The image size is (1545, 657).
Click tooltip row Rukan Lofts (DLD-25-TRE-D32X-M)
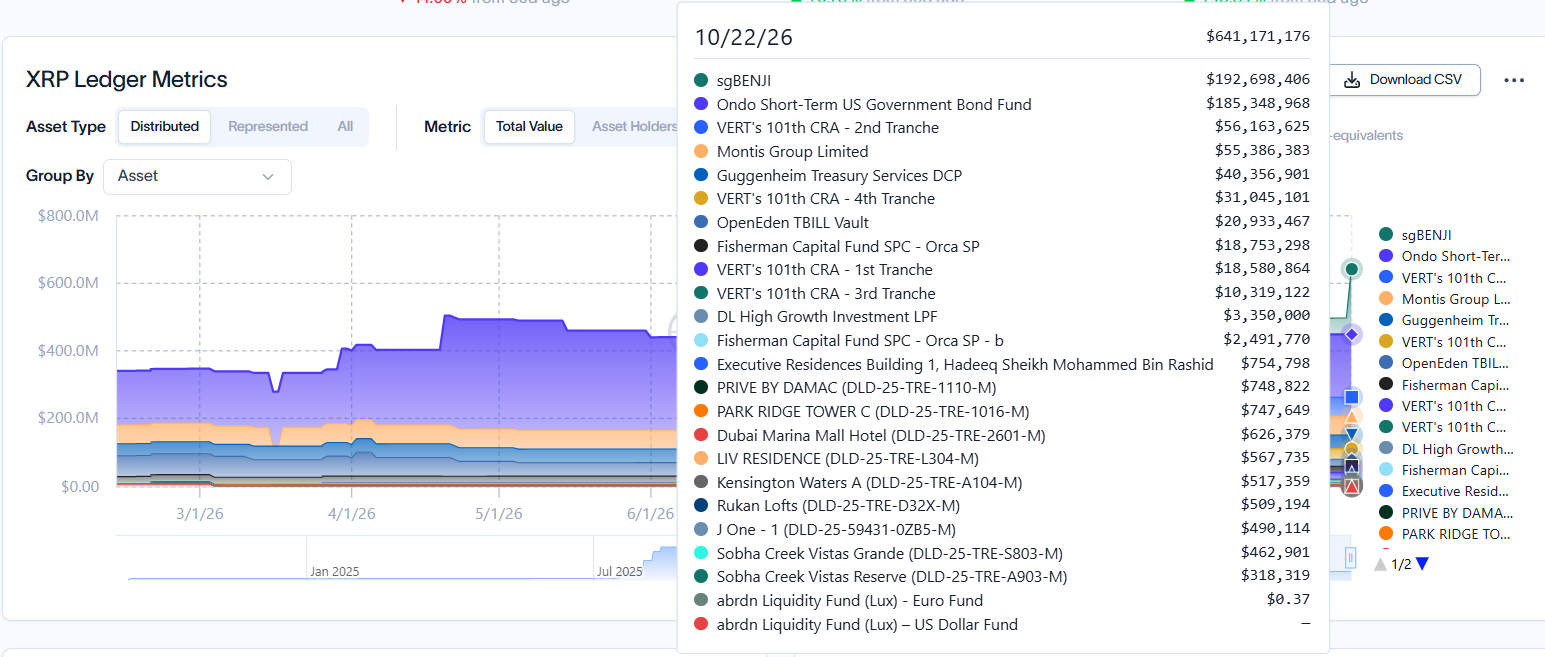pos(1001,505)
